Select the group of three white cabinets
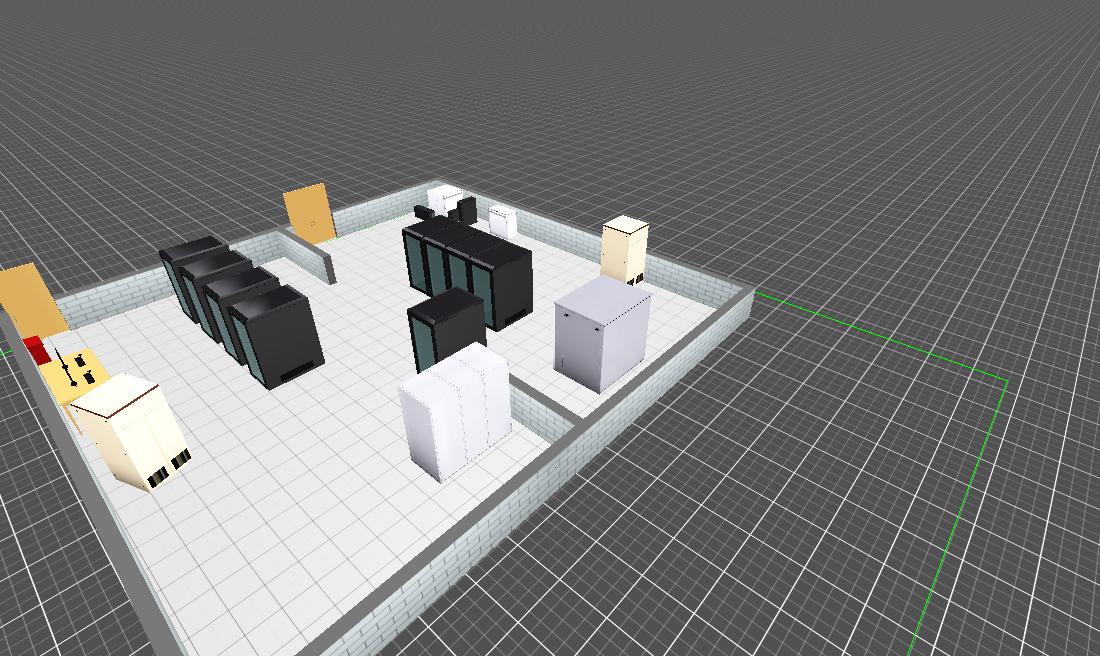 (455, 410)
